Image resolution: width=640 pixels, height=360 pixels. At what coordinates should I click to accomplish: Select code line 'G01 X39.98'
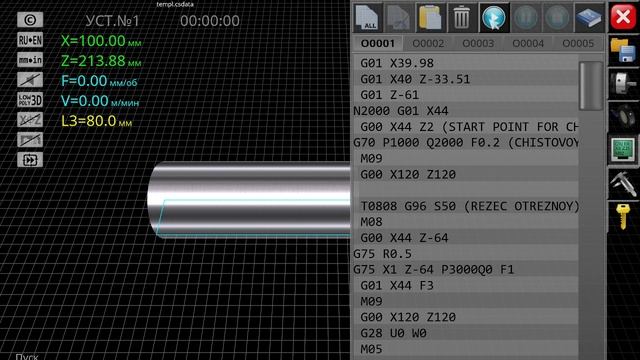point(465,63)
